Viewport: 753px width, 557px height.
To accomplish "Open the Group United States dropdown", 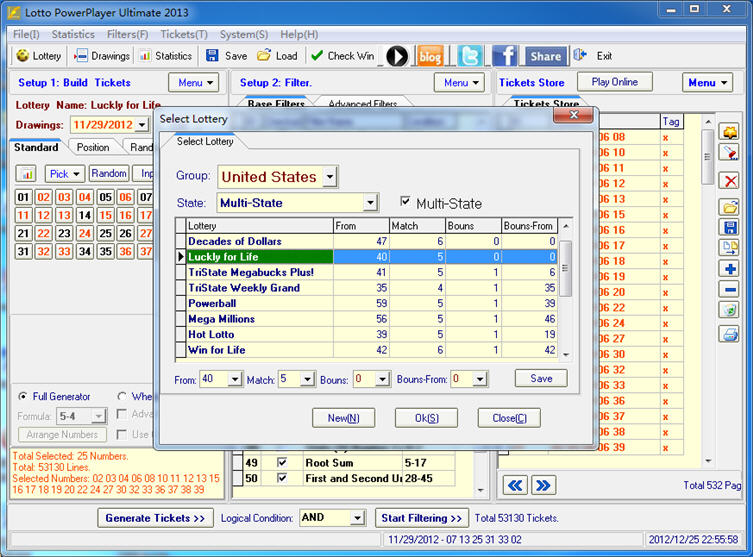I will tap(329, 177).
